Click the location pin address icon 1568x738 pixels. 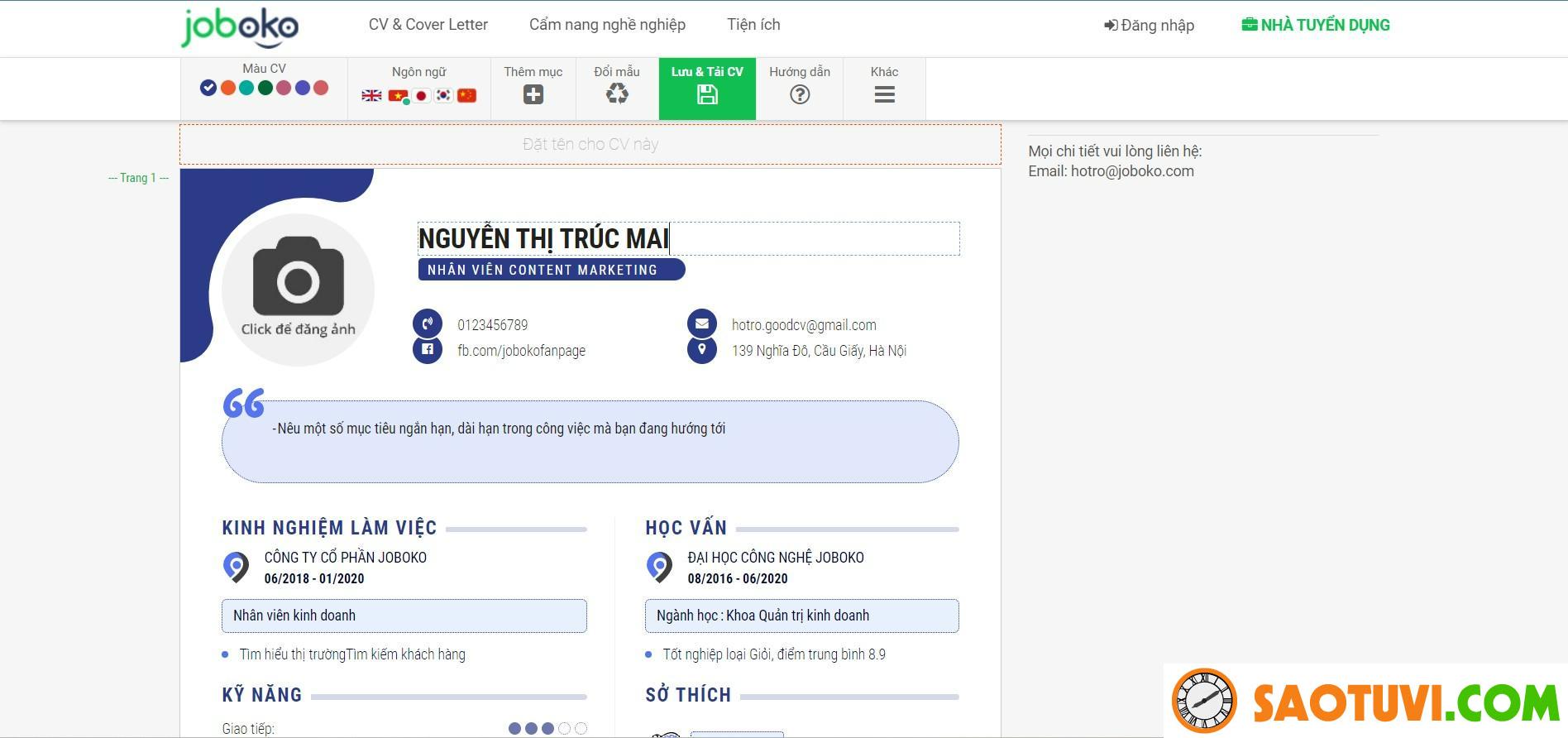pos(702,349)
